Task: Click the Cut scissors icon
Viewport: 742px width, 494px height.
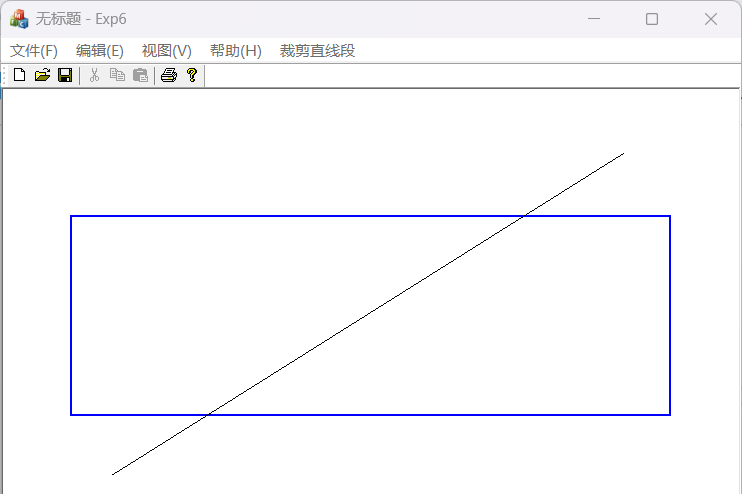Action: pyautogui.click(x=95, y=75)
